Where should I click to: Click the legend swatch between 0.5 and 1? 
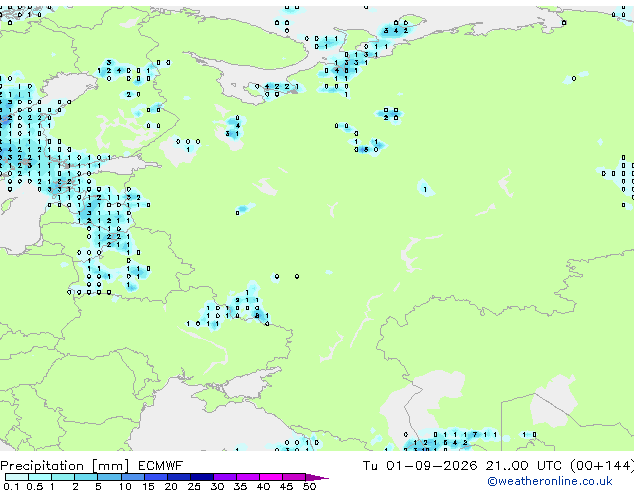pyautogui.click(x=40, y=477)
